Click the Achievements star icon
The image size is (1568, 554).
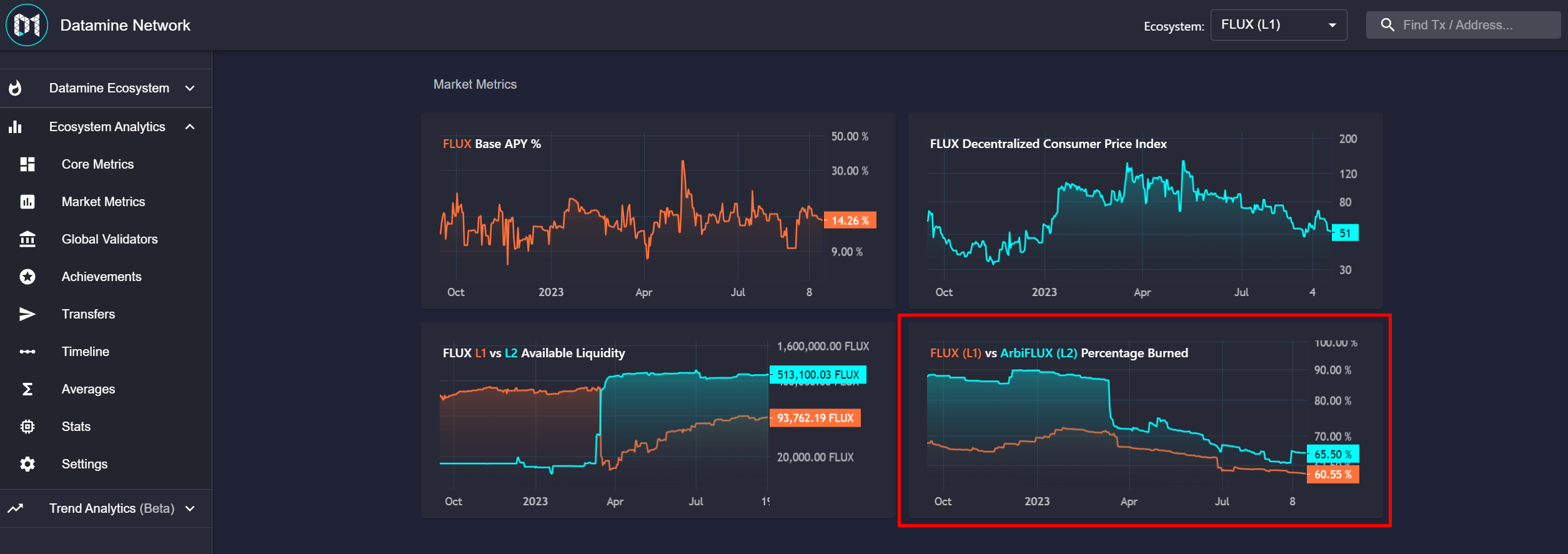click(x=27, y=277)
